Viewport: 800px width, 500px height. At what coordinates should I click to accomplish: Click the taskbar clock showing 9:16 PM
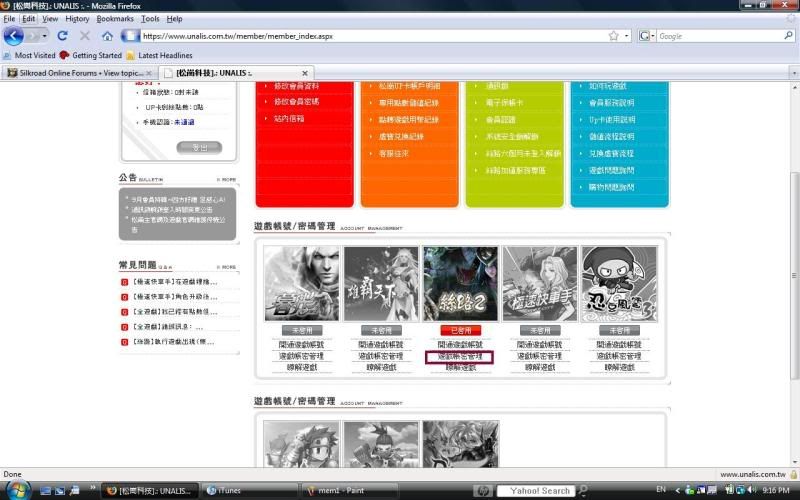777,490
